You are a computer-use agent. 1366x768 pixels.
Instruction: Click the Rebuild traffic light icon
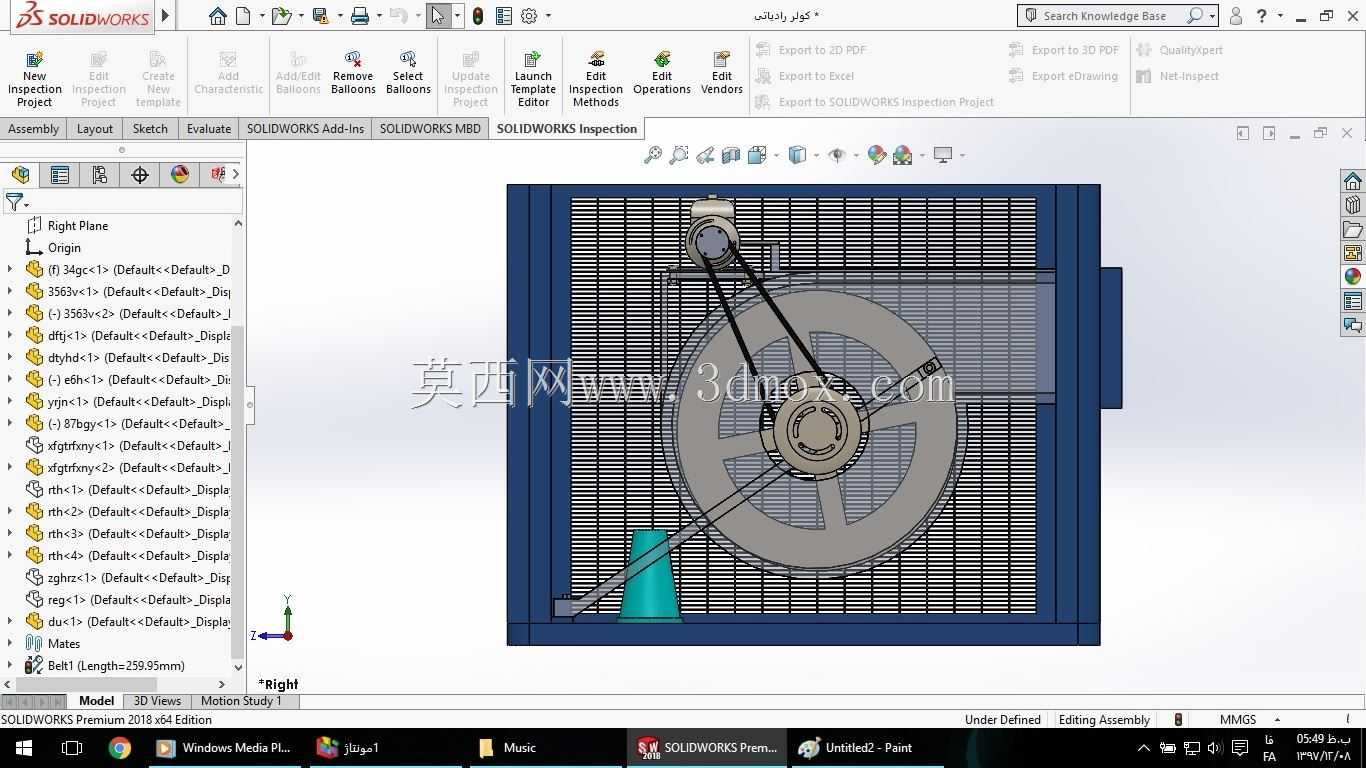478,16
